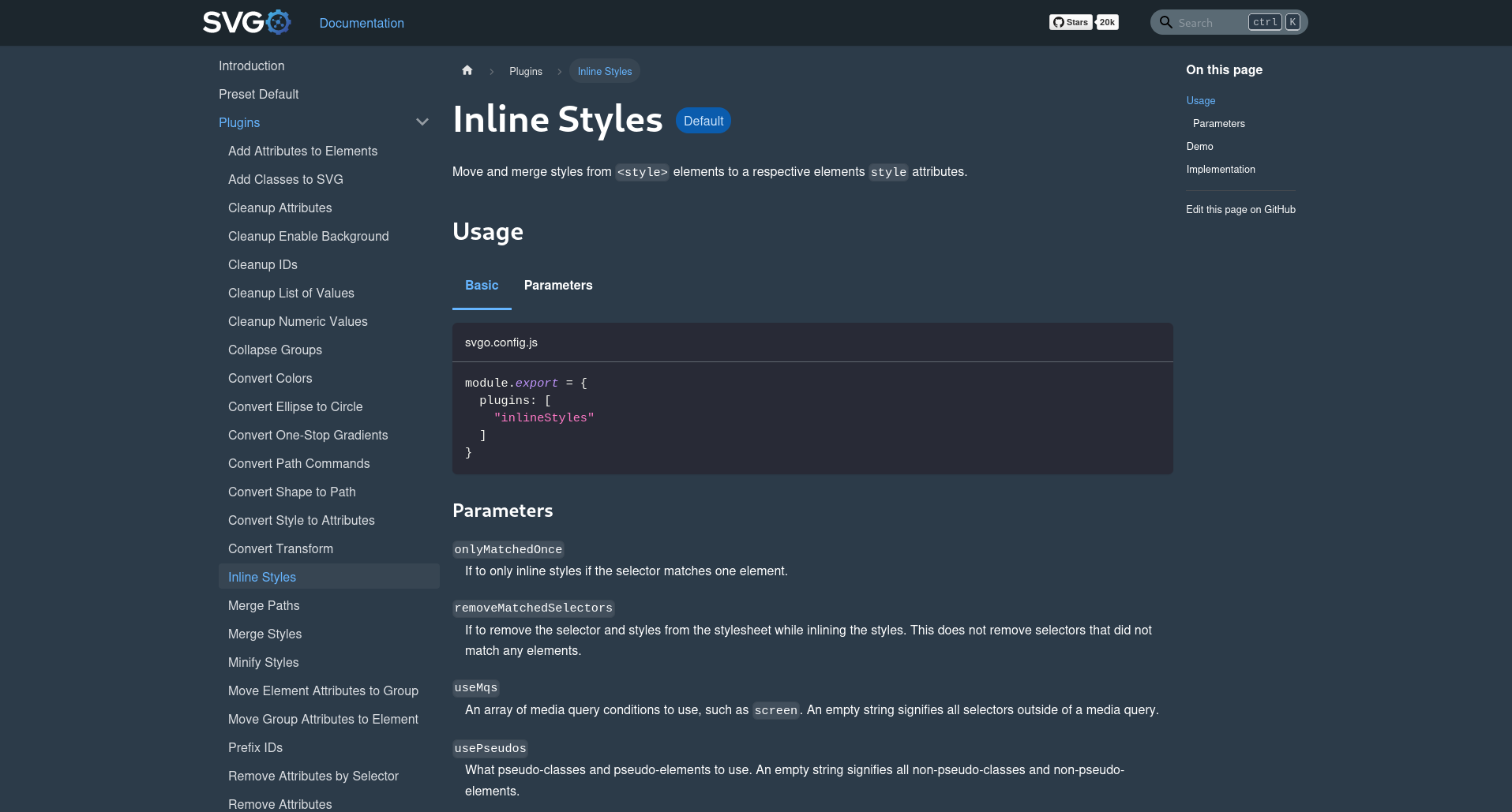
Task: Click the 20k stars count badge
Action: pos(1108,22)
